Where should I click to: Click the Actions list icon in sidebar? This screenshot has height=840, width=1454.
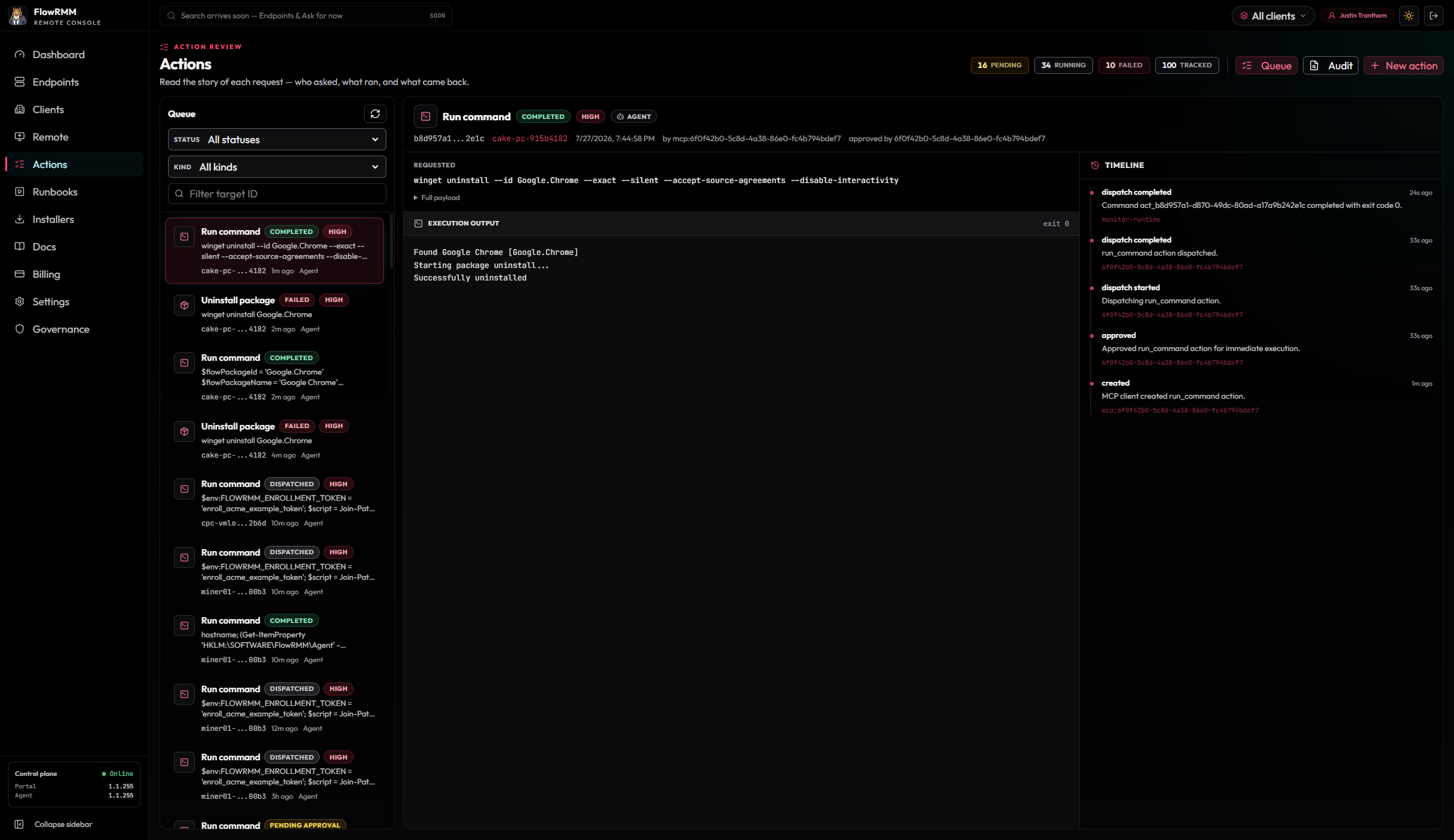pos(20,165)
